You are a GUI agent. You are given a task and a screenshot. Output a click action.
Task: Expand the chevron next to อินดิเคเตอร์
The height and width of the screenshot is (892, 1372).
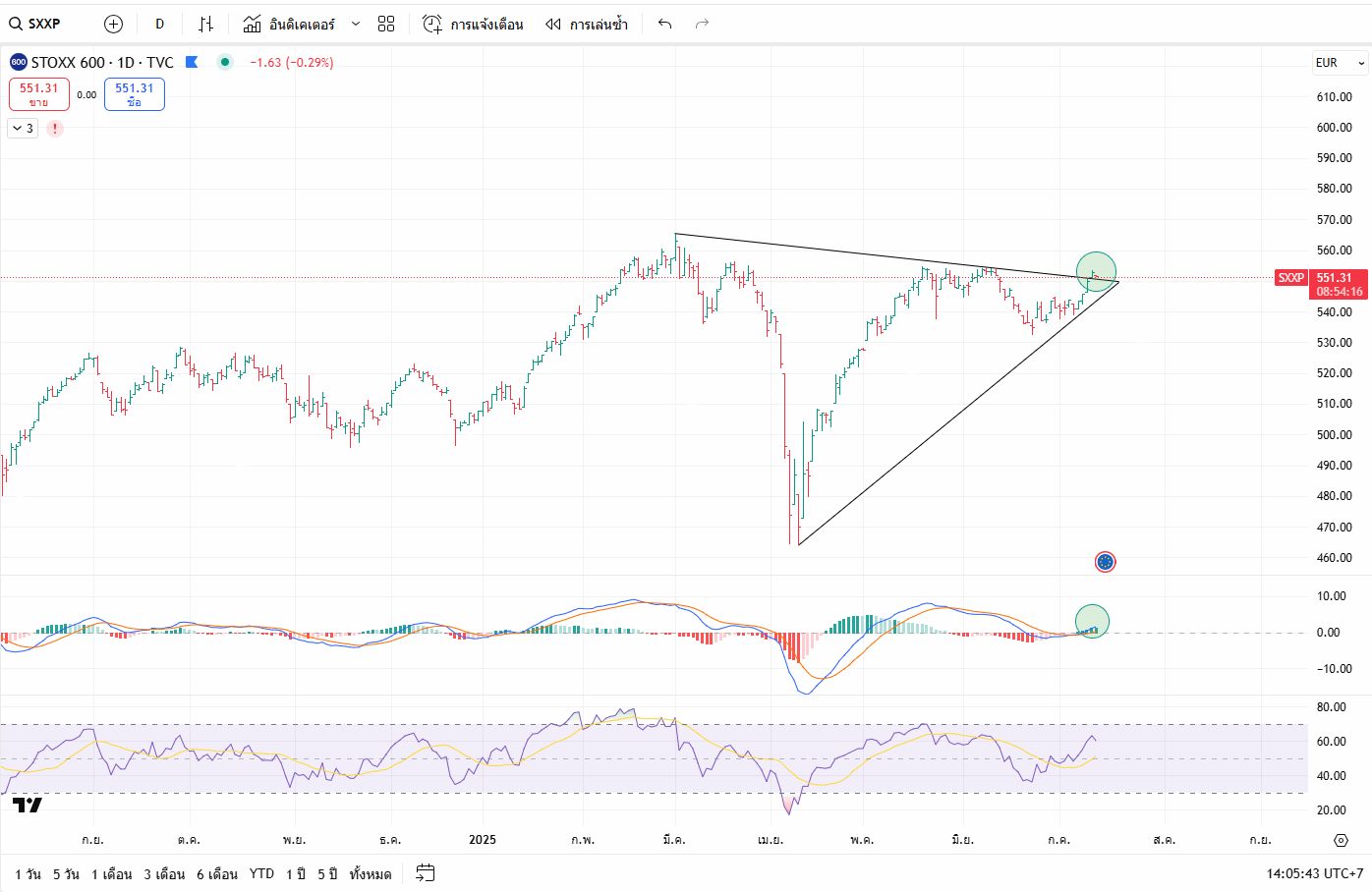click(356, 24)
